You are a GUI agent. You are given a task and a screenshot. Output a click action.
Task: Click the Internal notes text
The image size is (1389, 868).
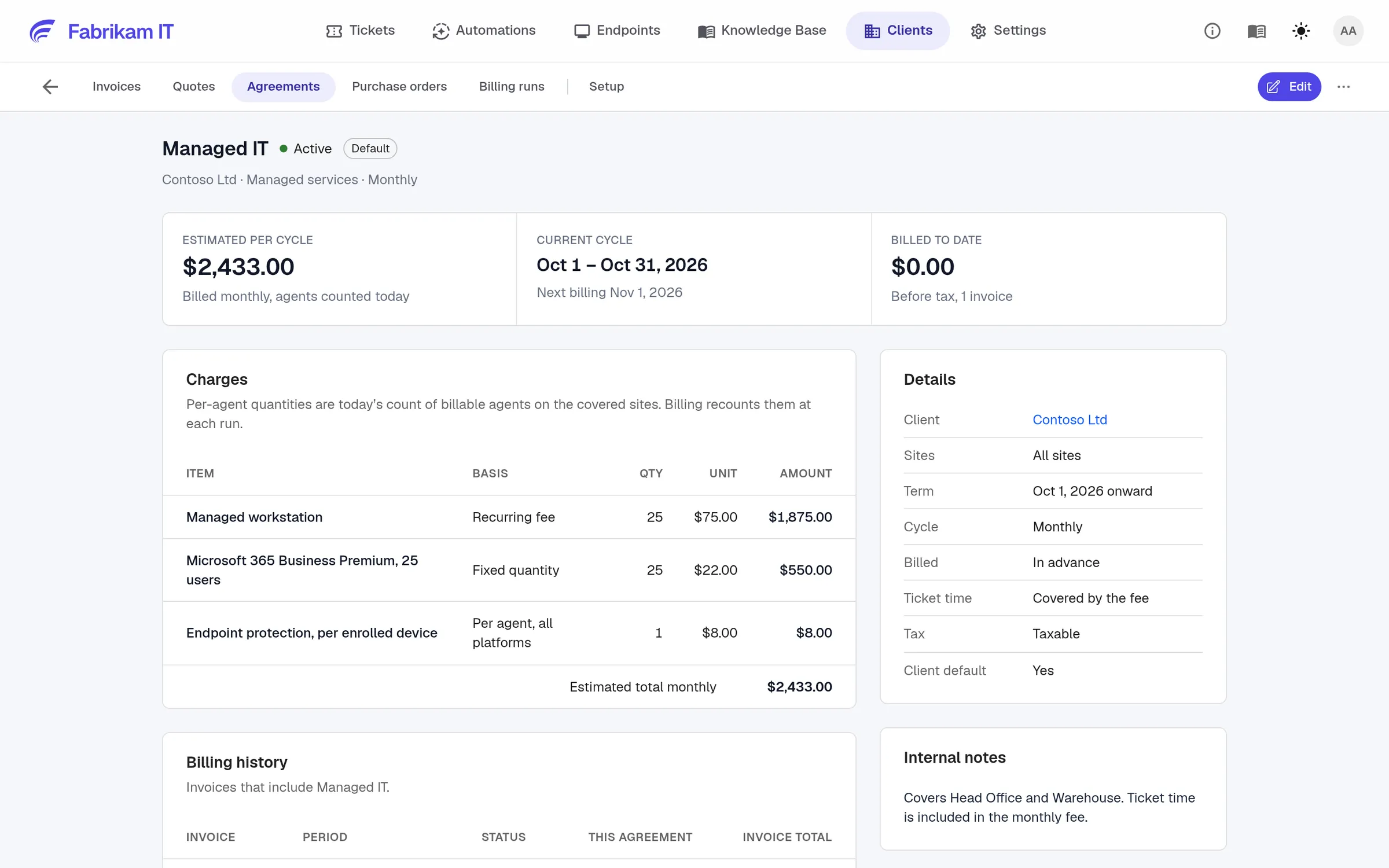1049,807
